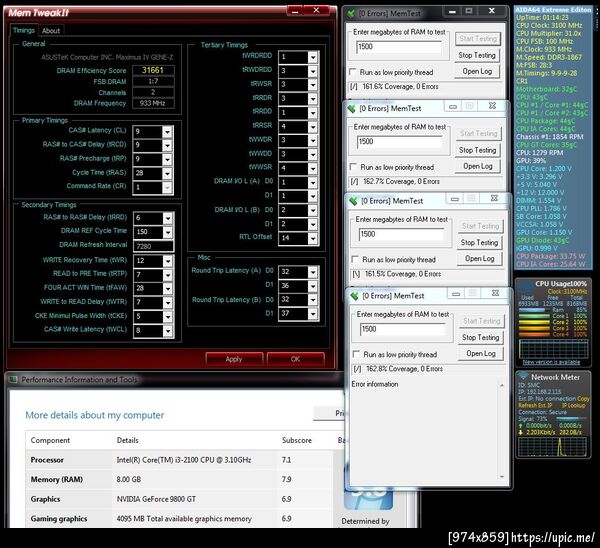Click the NVIDIA GeForce 9800 GT details cell

156,499
